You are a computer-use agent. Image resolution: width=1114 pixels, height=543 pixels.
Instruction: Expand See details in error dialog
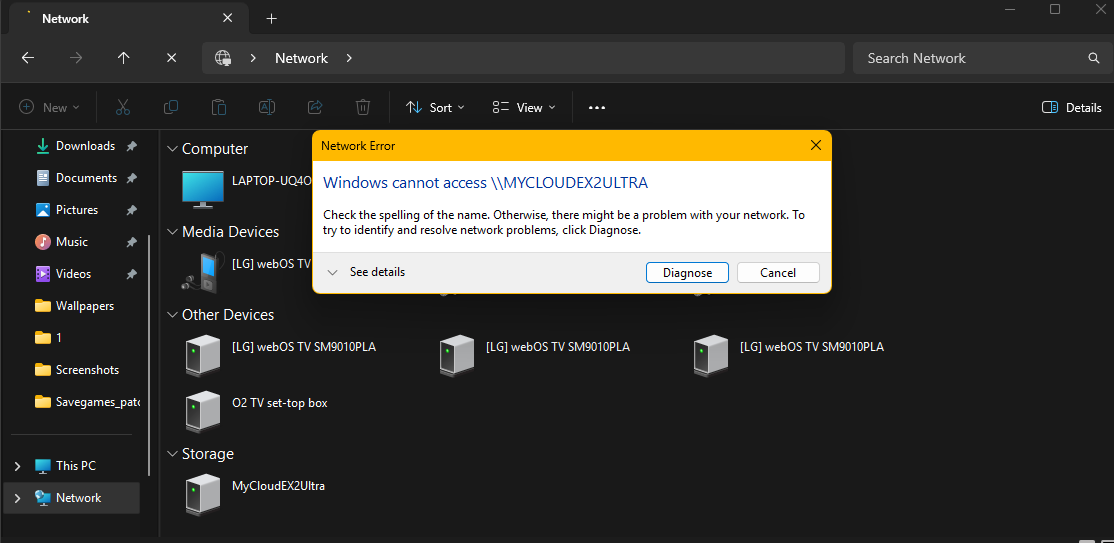point(366,272)
